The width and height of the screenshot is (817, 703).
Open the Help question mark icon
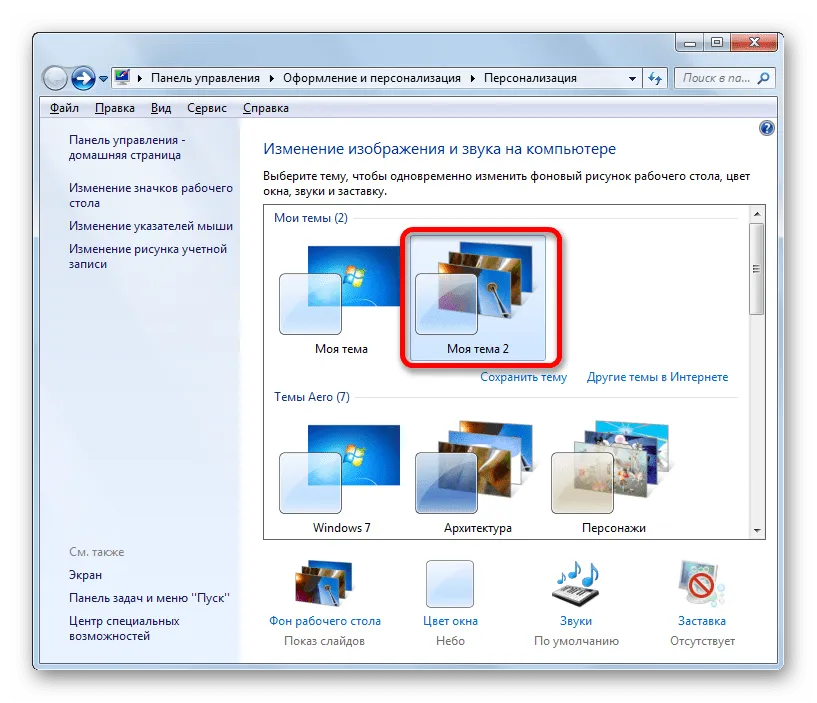pyautogui.click(x=766, y=128)
